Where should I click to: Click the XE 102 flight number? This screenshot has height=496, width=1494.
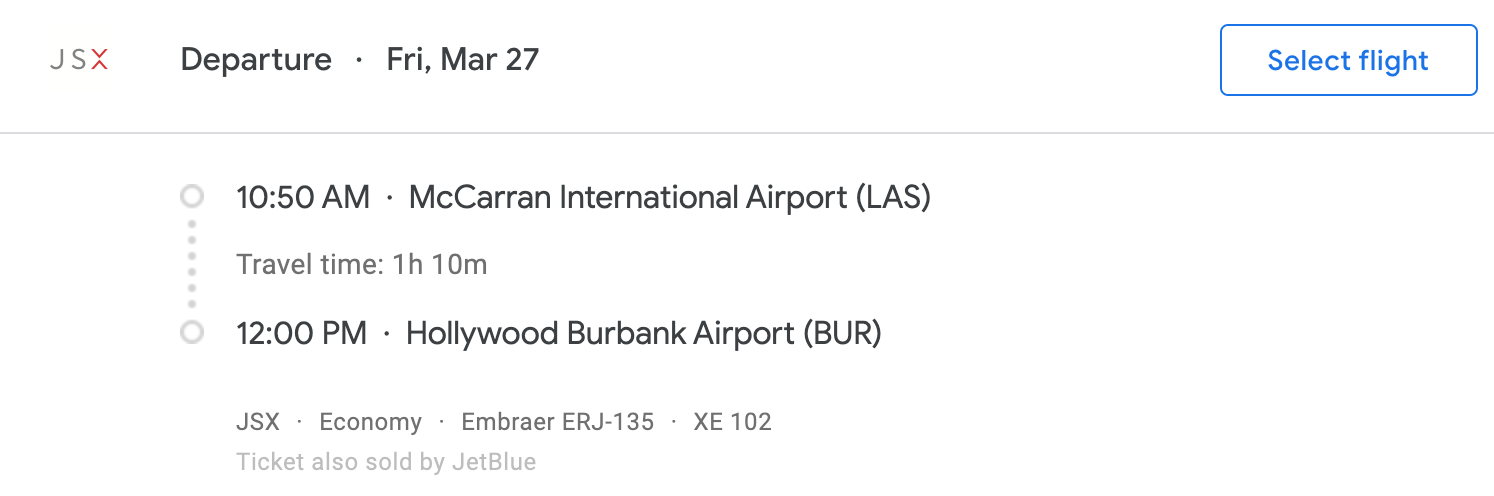(x=733, y=422)
